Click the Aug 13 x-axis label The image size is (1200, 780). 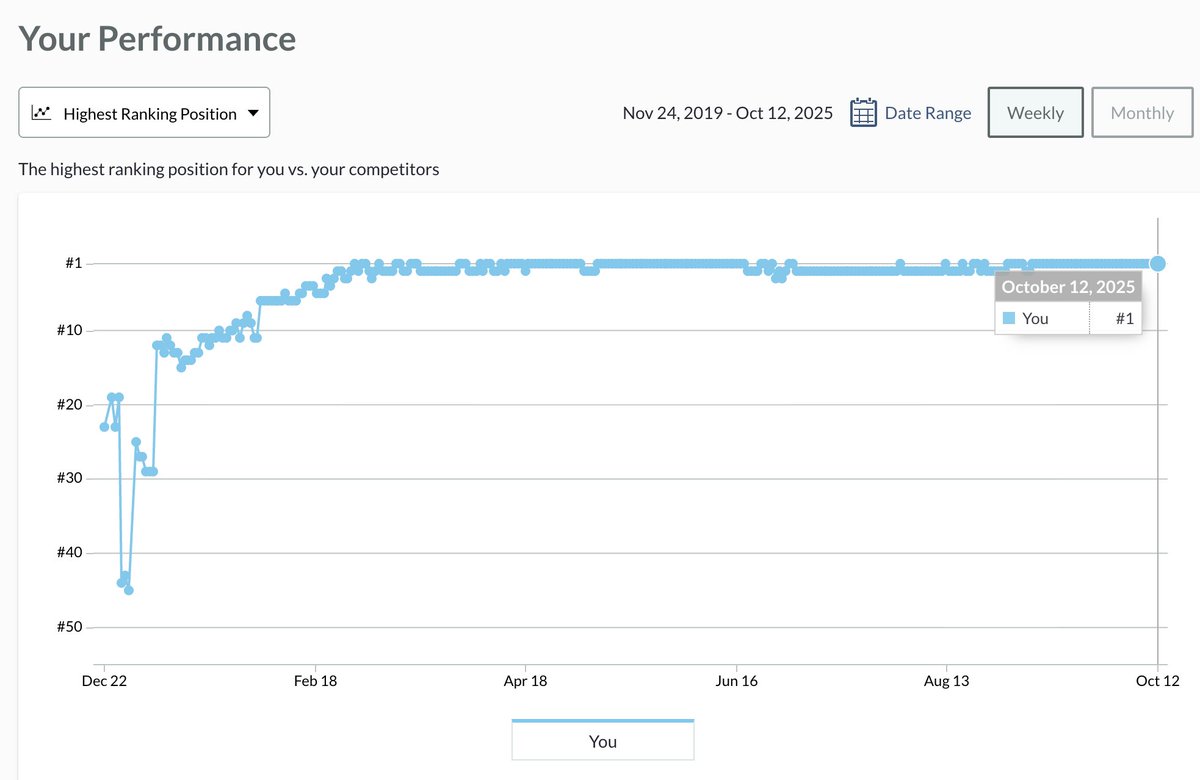pyautogui.click(x=947, y=681)
